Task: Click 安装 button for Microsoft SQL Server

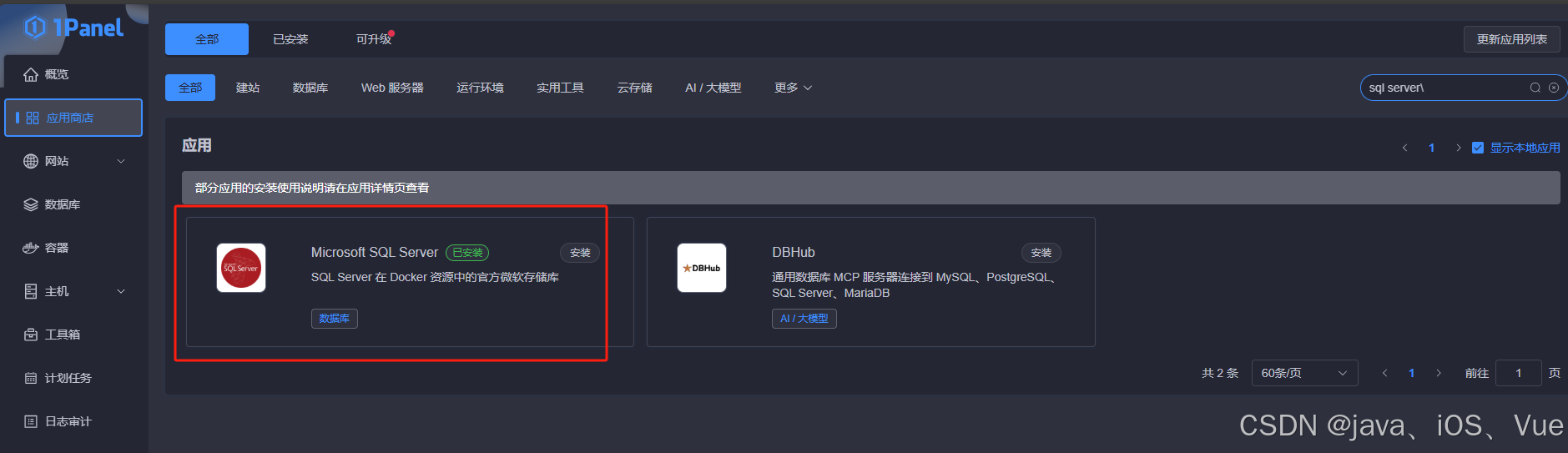Action: [580, 253]
